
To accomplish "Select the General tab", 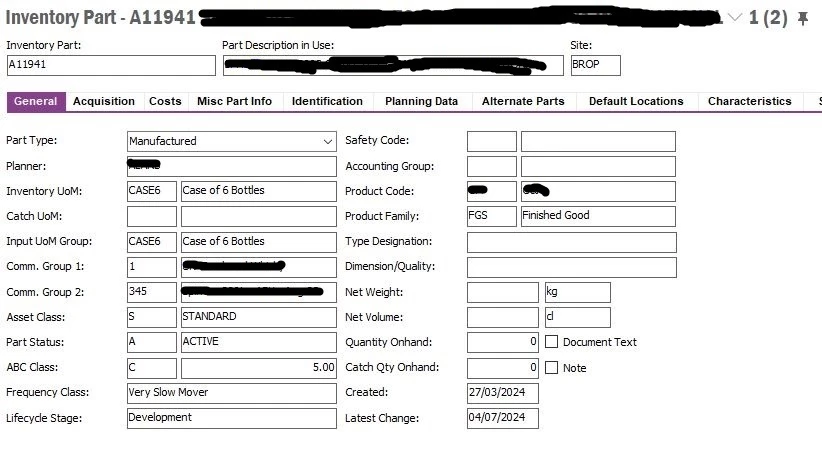I will 36,101.
